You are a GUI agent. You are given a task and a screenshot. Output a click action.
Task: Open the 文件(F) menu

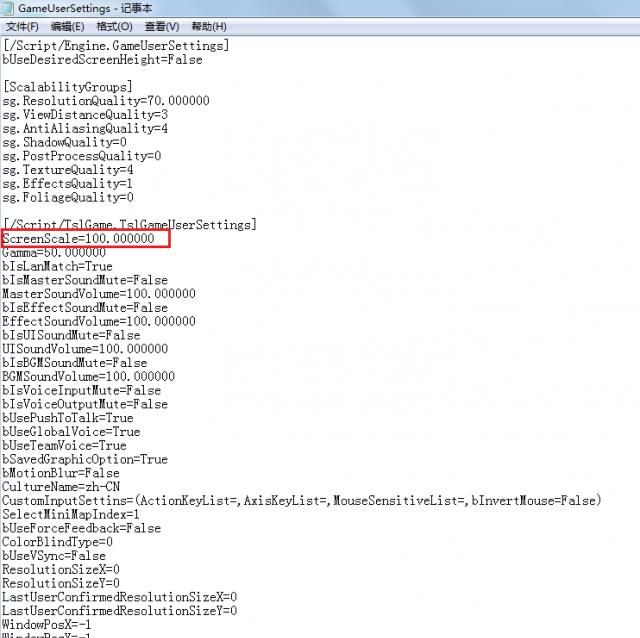click(x=22, y=27)
